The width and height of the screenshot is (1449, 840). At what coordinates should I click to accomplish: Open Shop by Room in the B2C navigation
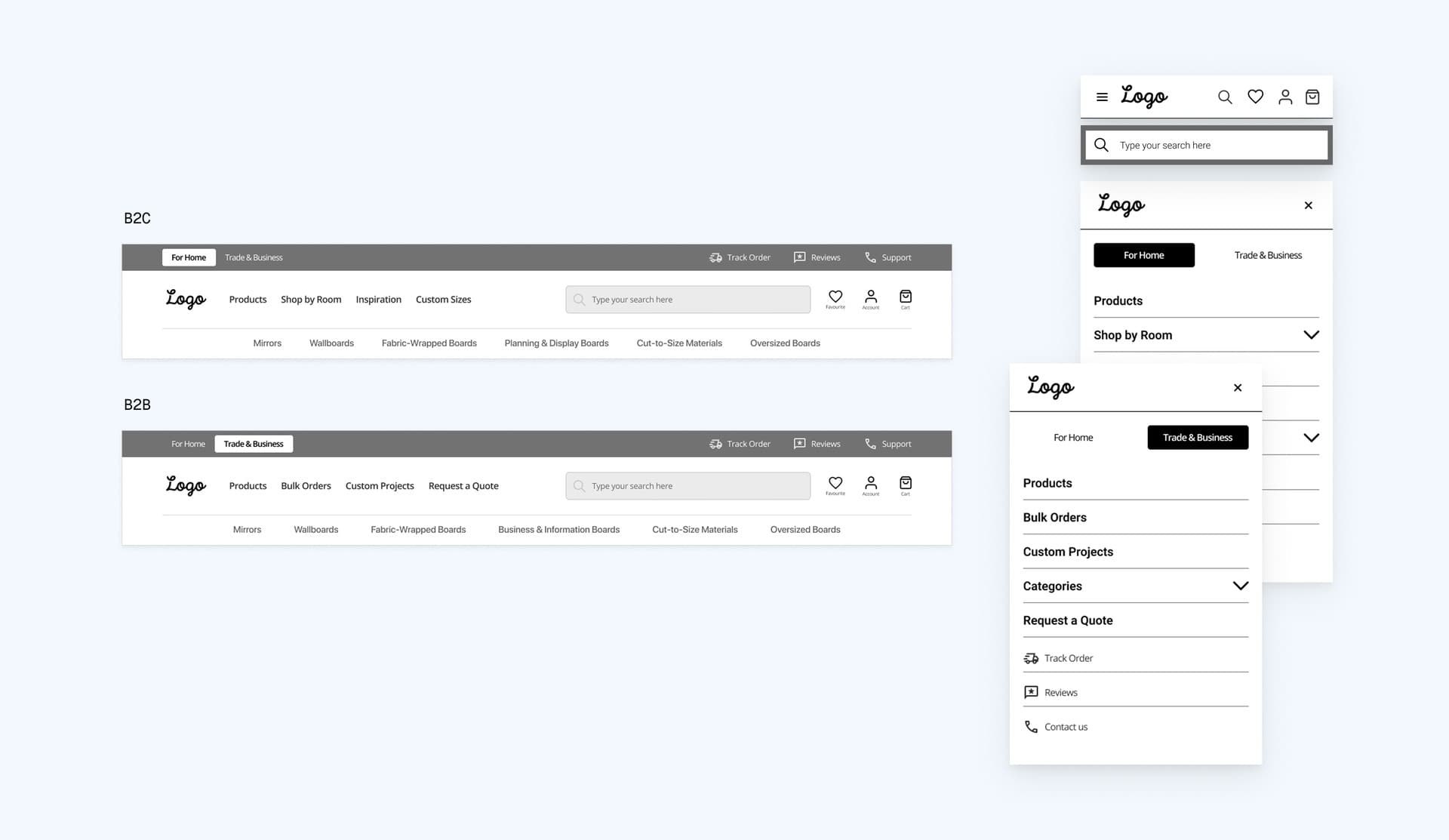tap(311, 300)
